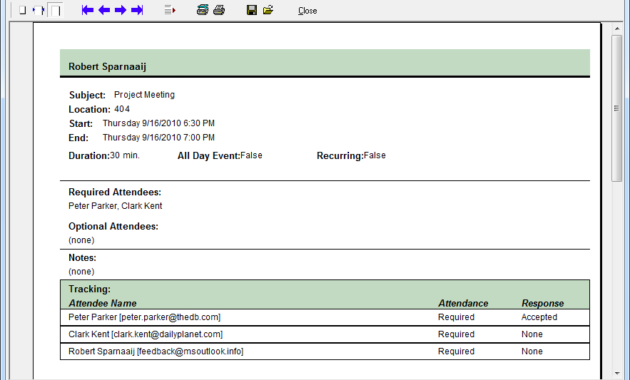
Task: Click the Notes label
Action: click(x=82, y=258)
